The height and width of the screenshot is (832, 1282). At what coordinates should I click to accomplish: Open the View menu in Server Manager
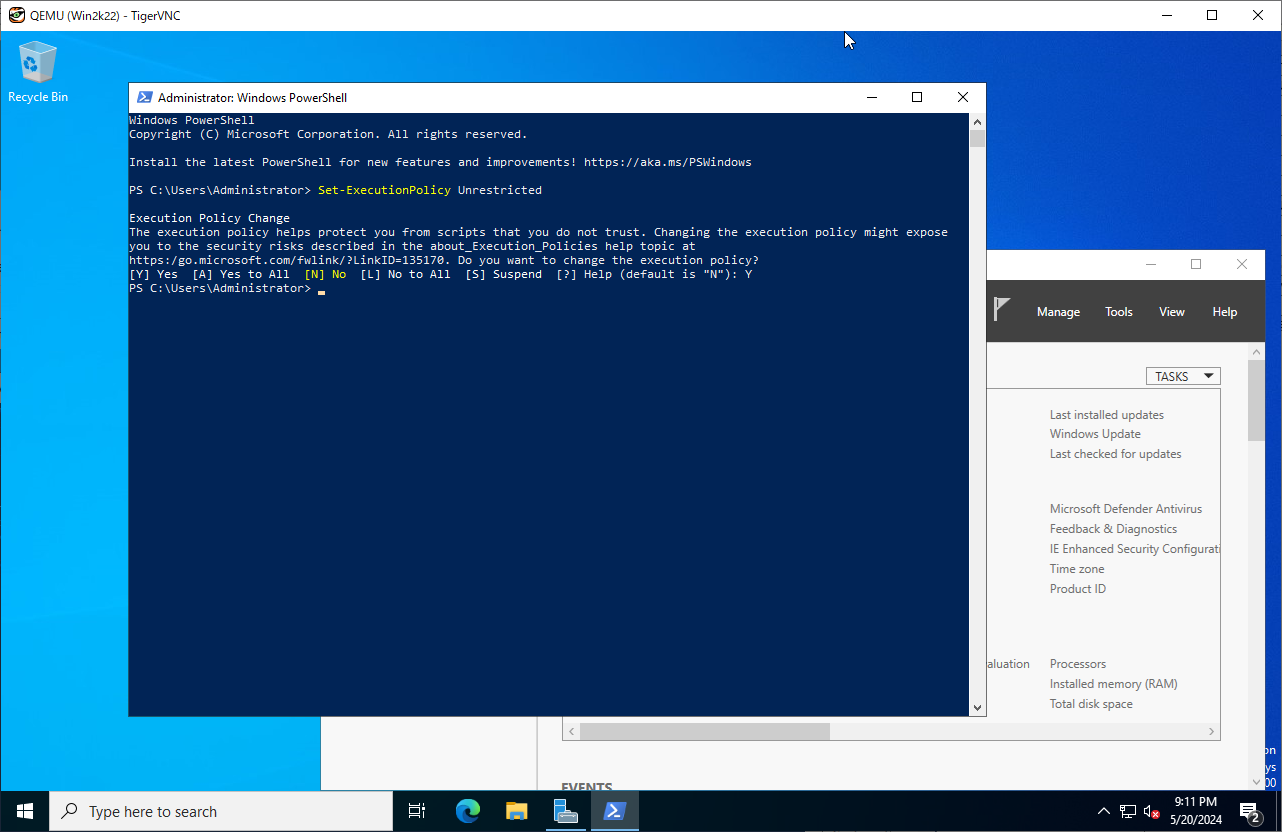click(x=1171, y=312)
